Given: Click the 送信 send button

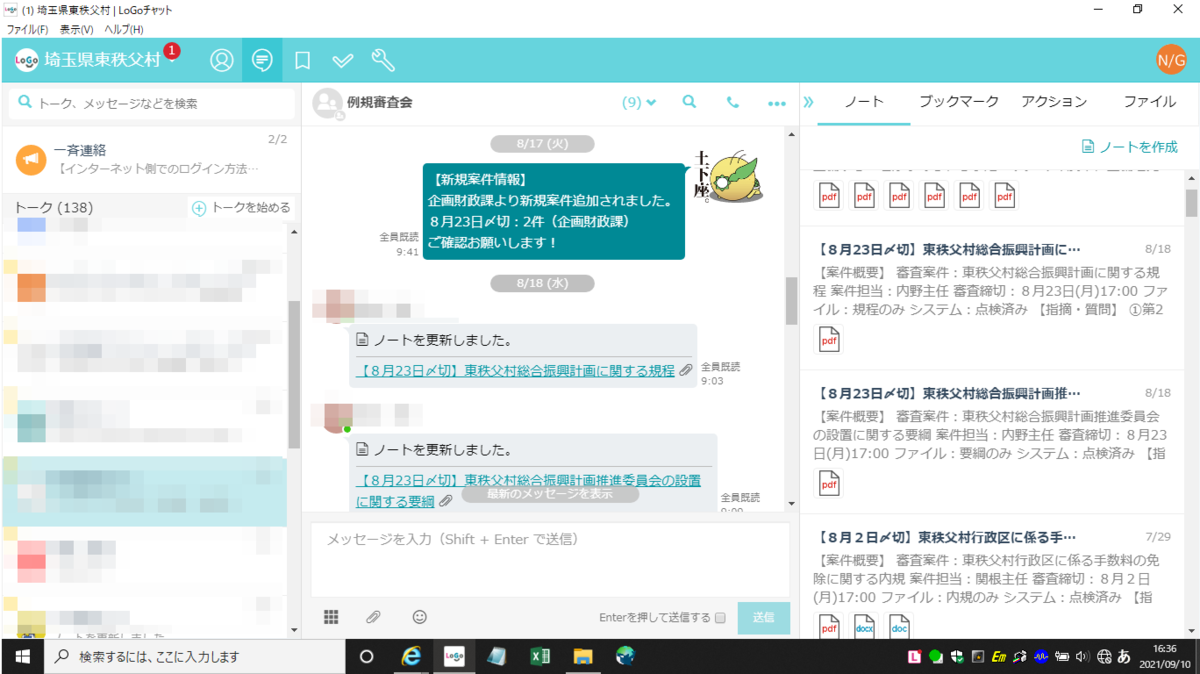Looking at the screenshot, I should click(x=764, y=618).
